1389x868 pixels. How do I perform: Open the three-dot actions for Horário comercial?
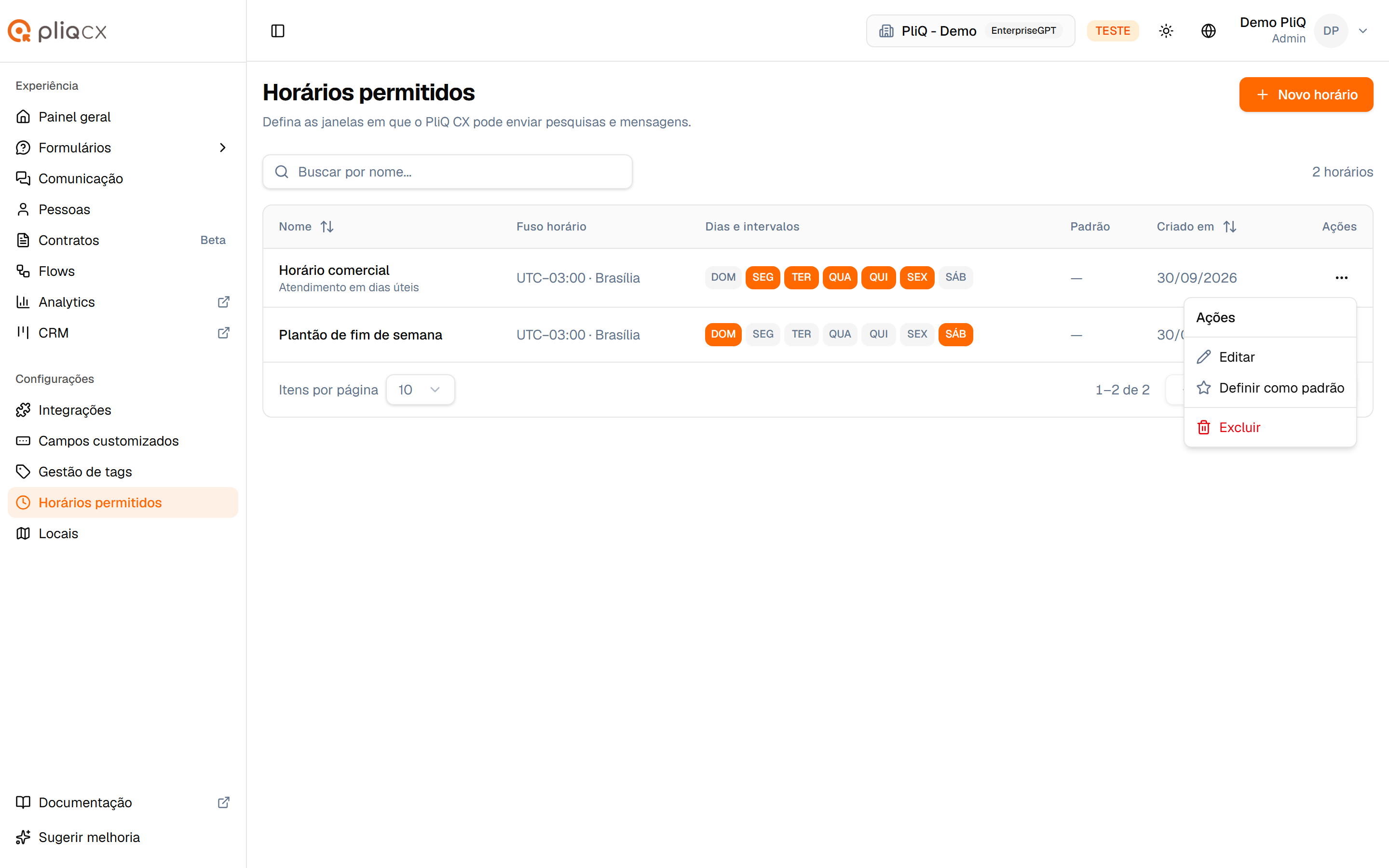(1341, 278)
